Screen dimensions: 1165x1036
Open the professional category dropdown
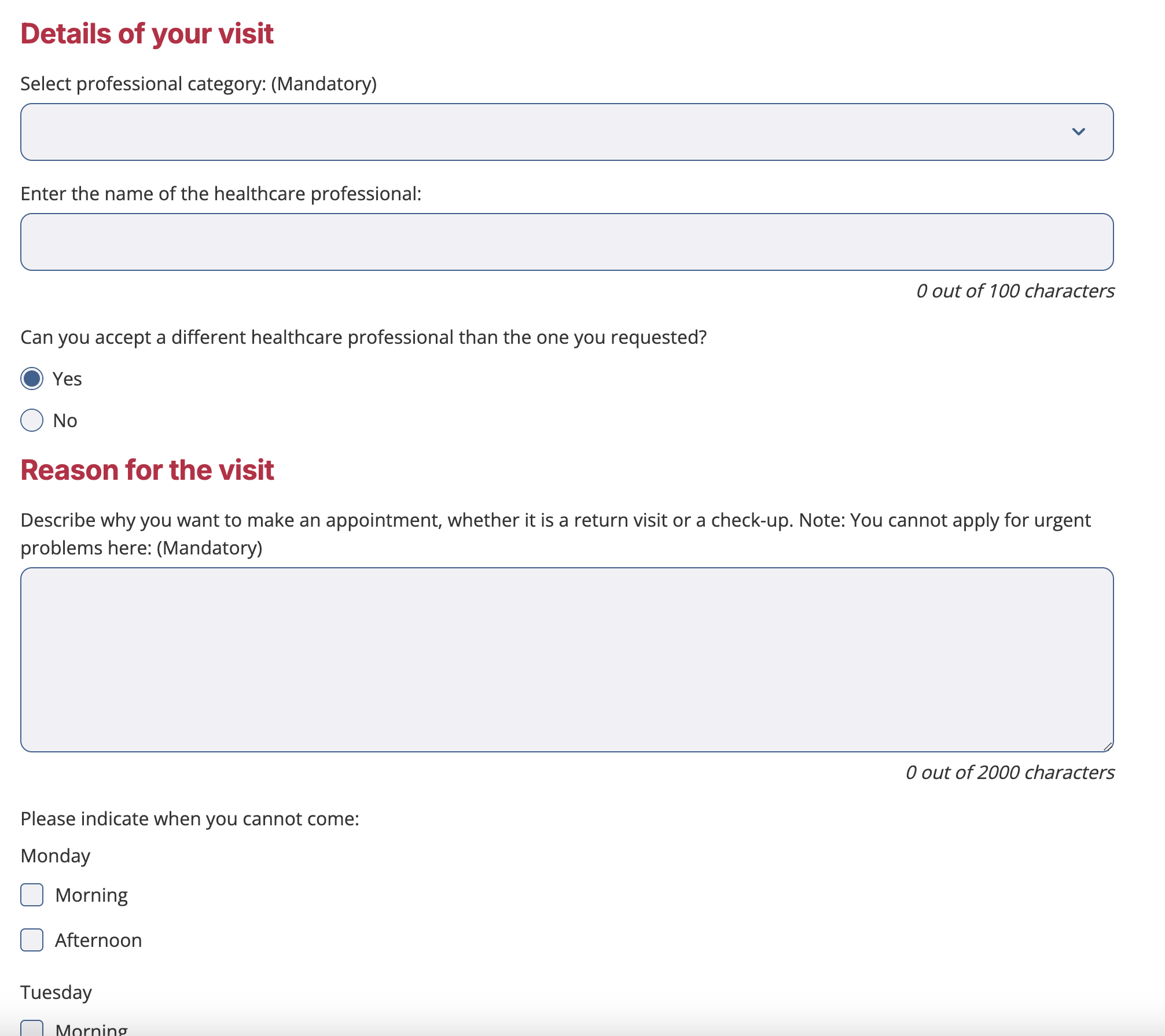tap(567, 132)
